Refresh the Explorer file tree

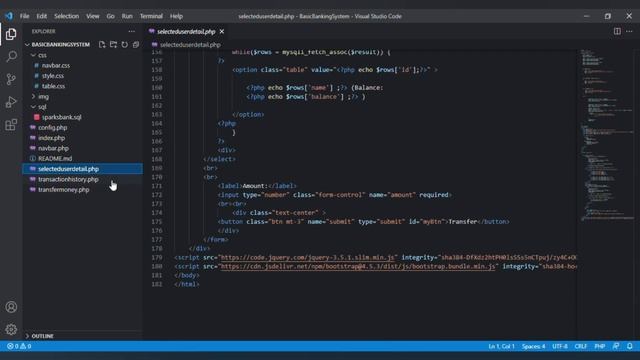coord(124,44)
